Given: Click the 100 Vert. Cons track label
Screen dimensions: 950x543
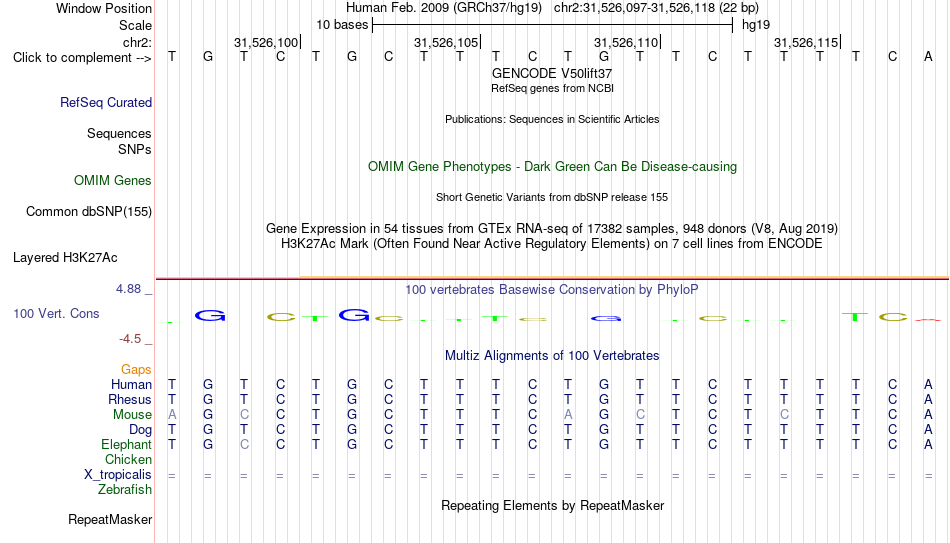Looking at the screenshot, I should [x=56, y=313].
